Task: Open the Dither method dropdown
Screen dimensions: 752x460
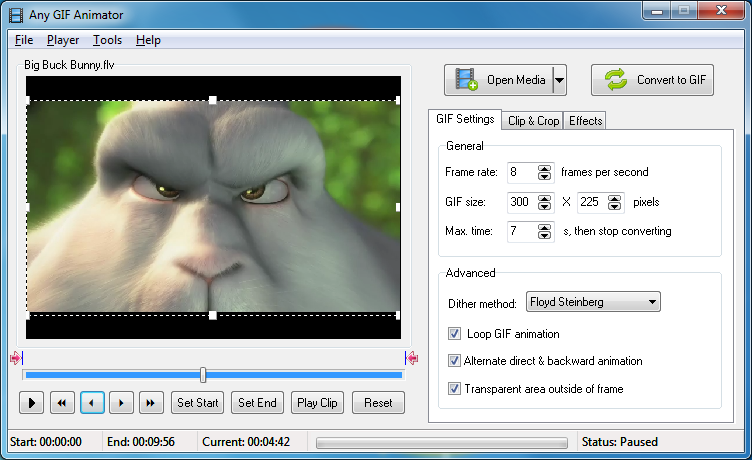Action: tap(593, 302)
